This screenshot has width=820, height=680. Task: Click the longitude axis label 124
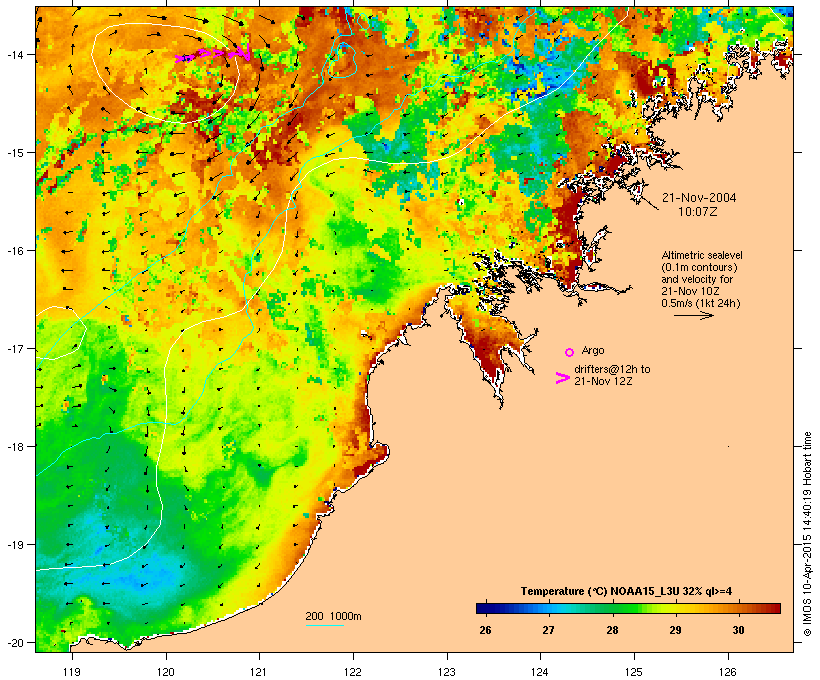[x=540, y=672]
